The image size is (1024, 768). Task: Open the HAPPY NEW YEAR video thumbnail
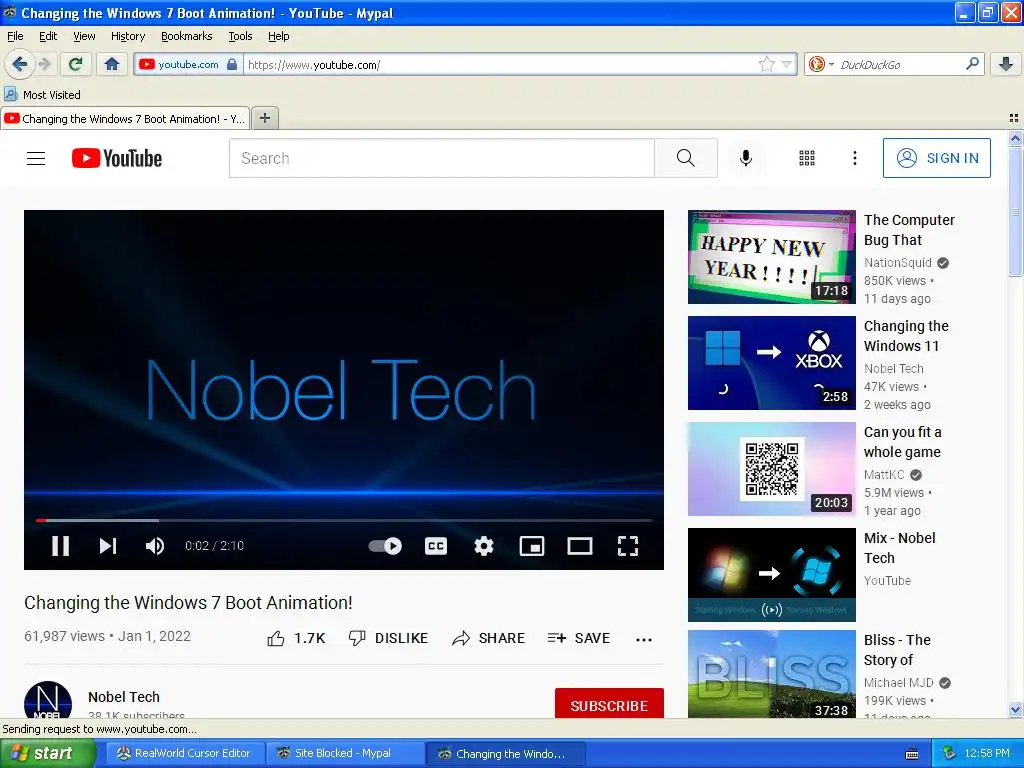(x=771, y=257)
